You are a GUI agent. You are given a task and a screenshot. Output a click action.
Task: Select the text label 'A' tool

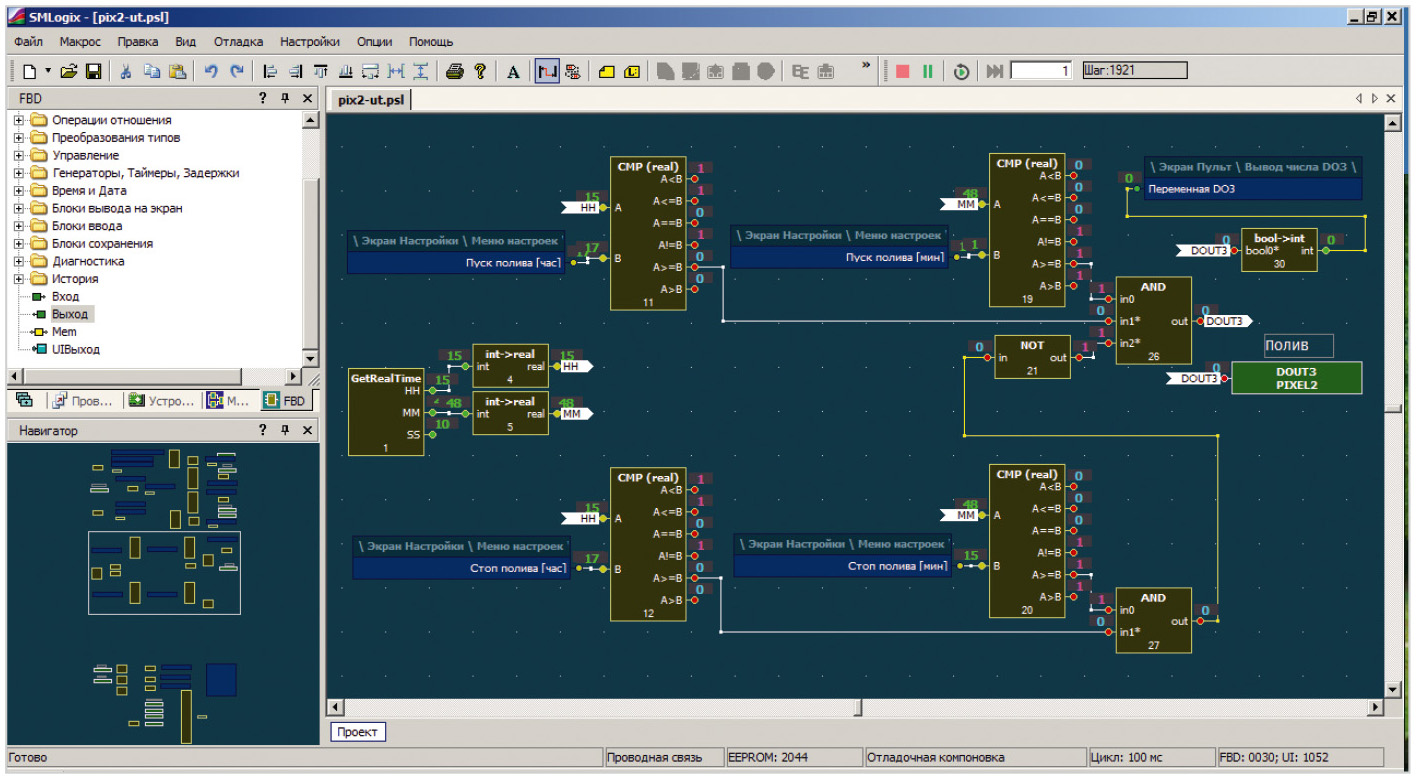tap(513, 72)
